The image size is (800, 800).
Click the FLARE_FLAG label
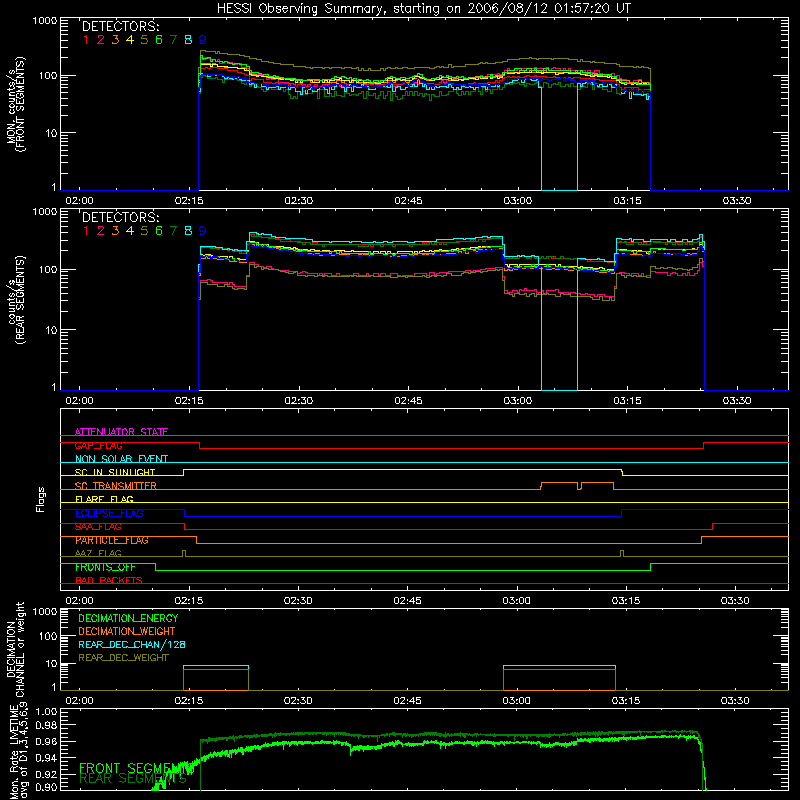[104, 499]
